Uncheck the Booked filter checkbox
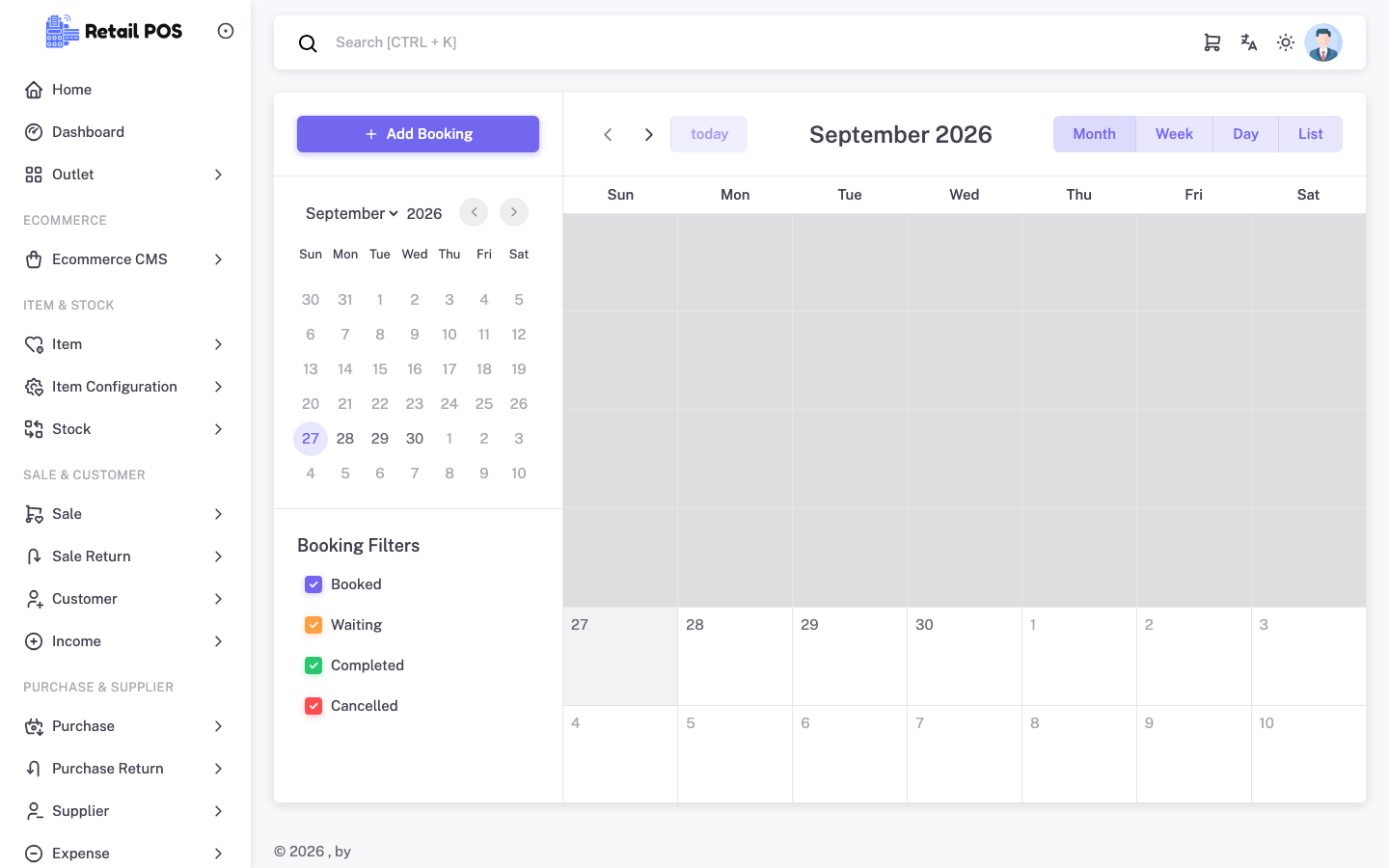The height and width of the screenshot is (868, 1389). [313, 584]
